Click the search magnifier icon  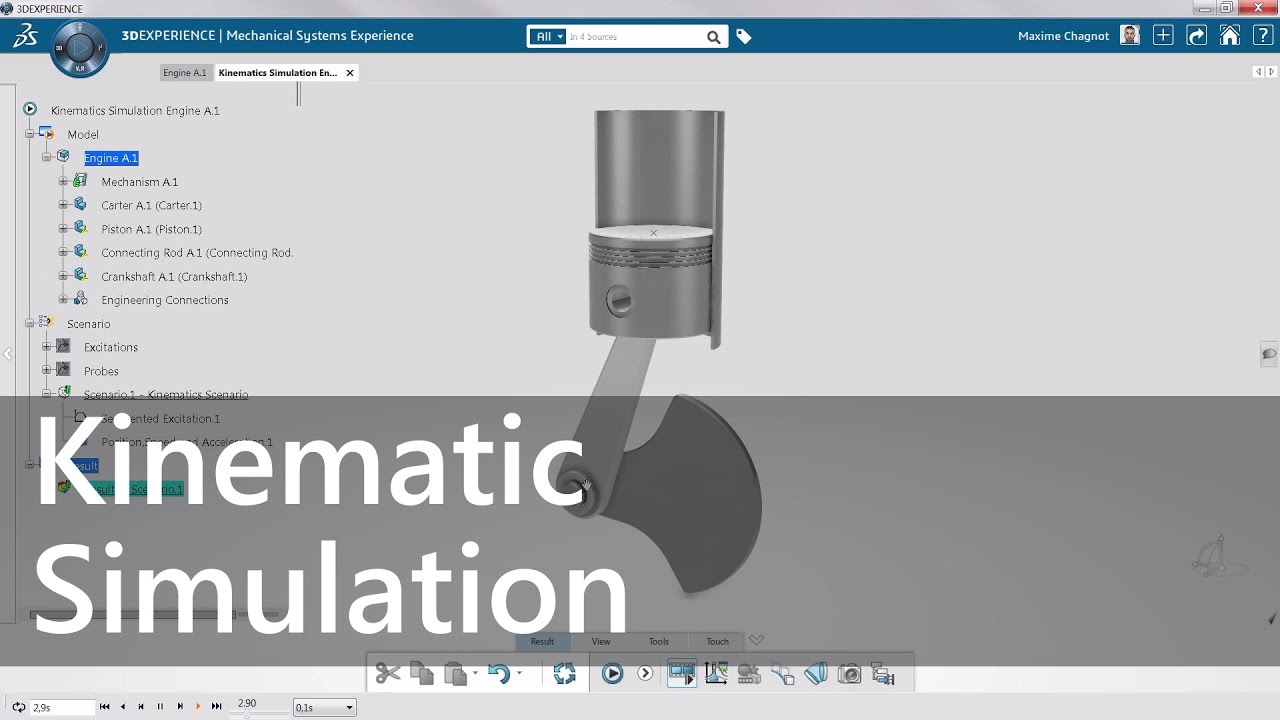coord(713,37)
